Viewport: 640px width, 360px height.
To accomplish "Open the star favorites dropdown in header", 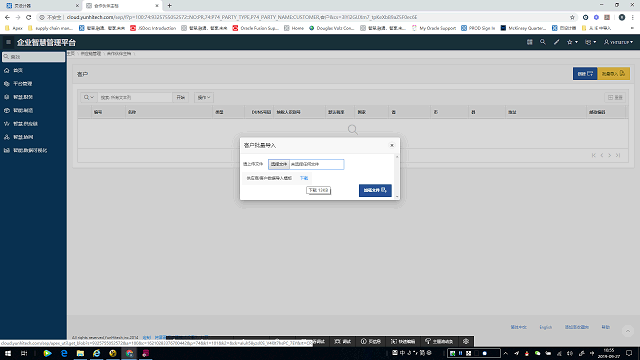I will [572, 42].
